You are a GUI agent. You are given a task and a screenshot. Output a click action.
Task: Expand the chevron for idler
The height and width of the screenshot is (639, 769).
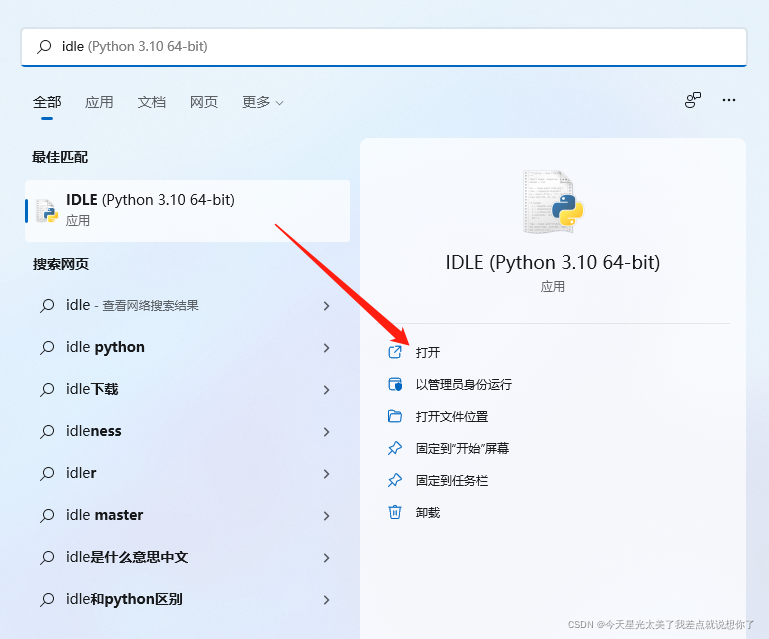tap(327, 474)
